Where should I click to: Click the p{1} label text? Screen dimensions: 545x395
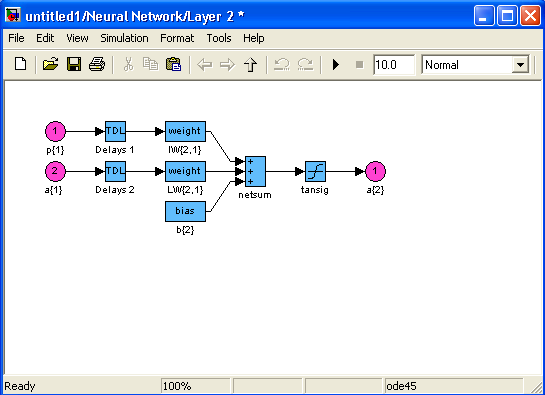[x=55, y=150]
